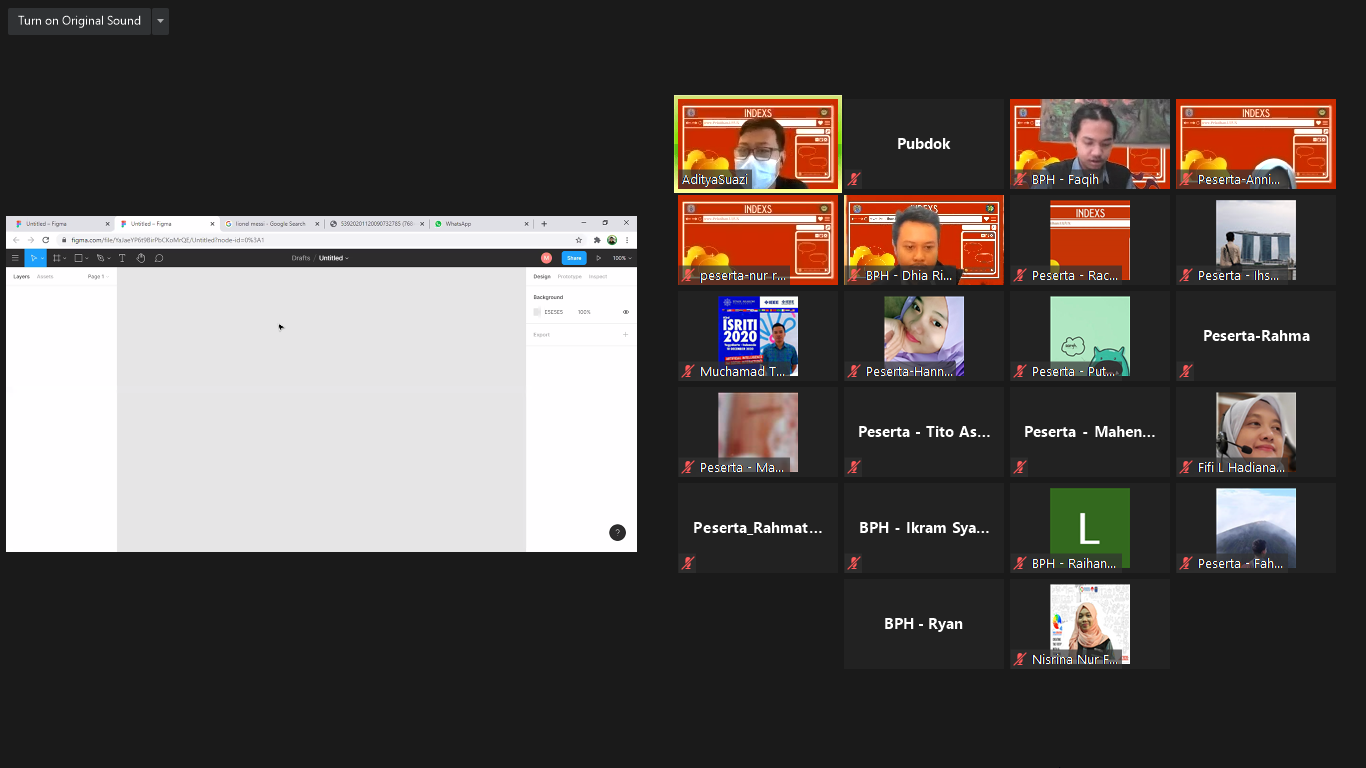Select the Add Comment tool
This screenshot has height=768, width=1366.
coord(159,258)
